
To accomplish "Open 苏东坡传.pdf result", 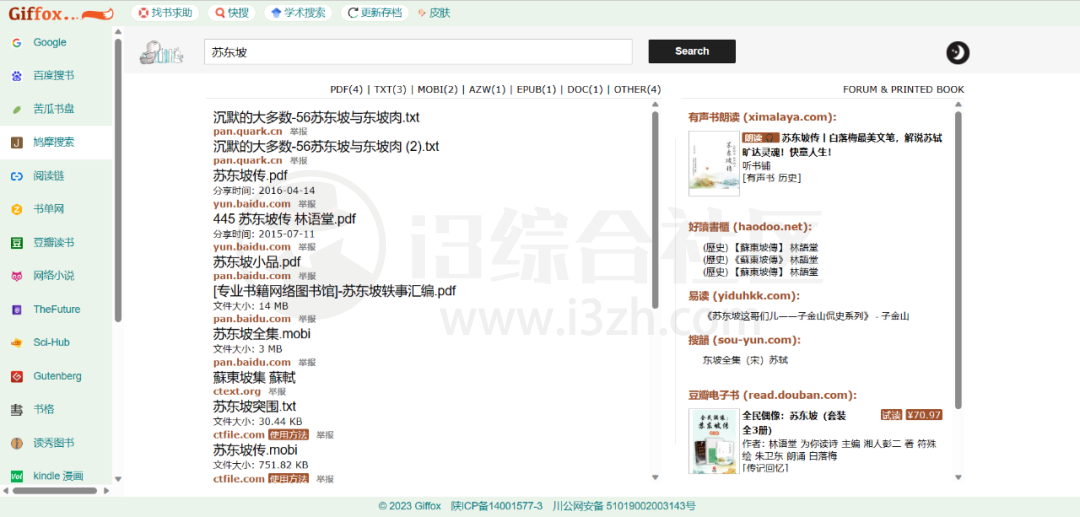I will click(250, 176).
